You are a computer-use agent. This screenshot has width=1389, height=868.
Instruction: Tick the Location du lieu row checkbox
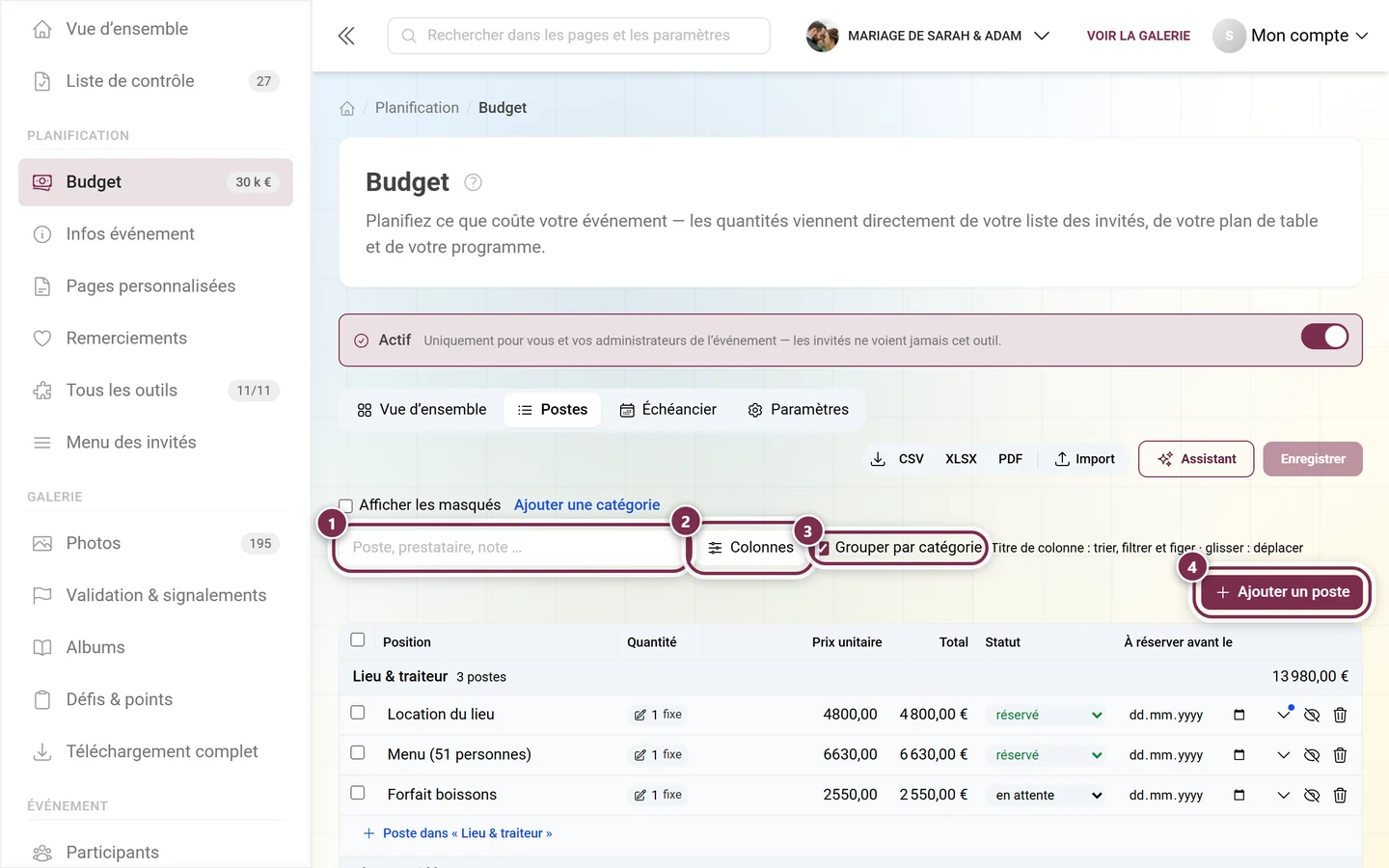358,713
